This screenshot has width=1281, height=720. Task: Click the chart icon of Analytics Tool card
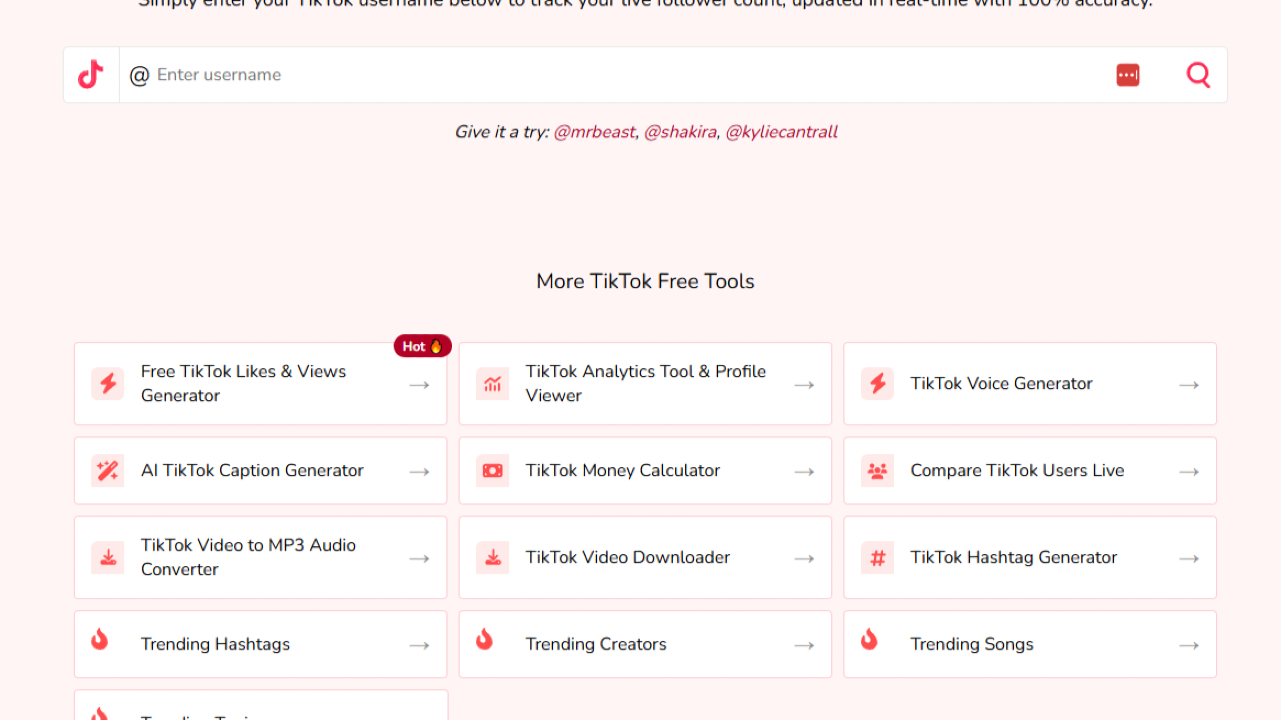pyautogui.click(x=492, y=384)
